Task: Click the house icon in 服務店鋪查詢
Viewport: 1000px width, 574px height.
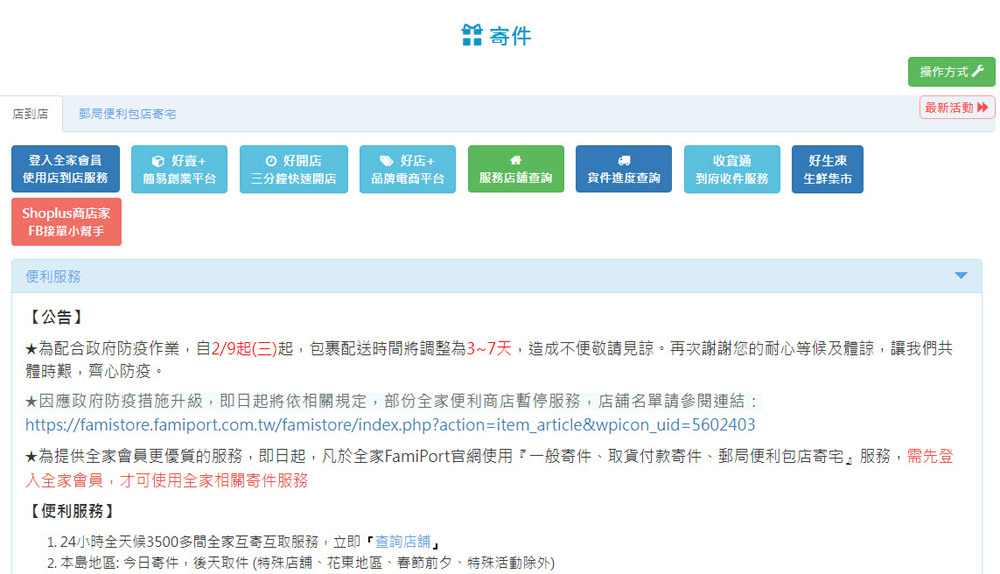Action: [x=515, y=160]
